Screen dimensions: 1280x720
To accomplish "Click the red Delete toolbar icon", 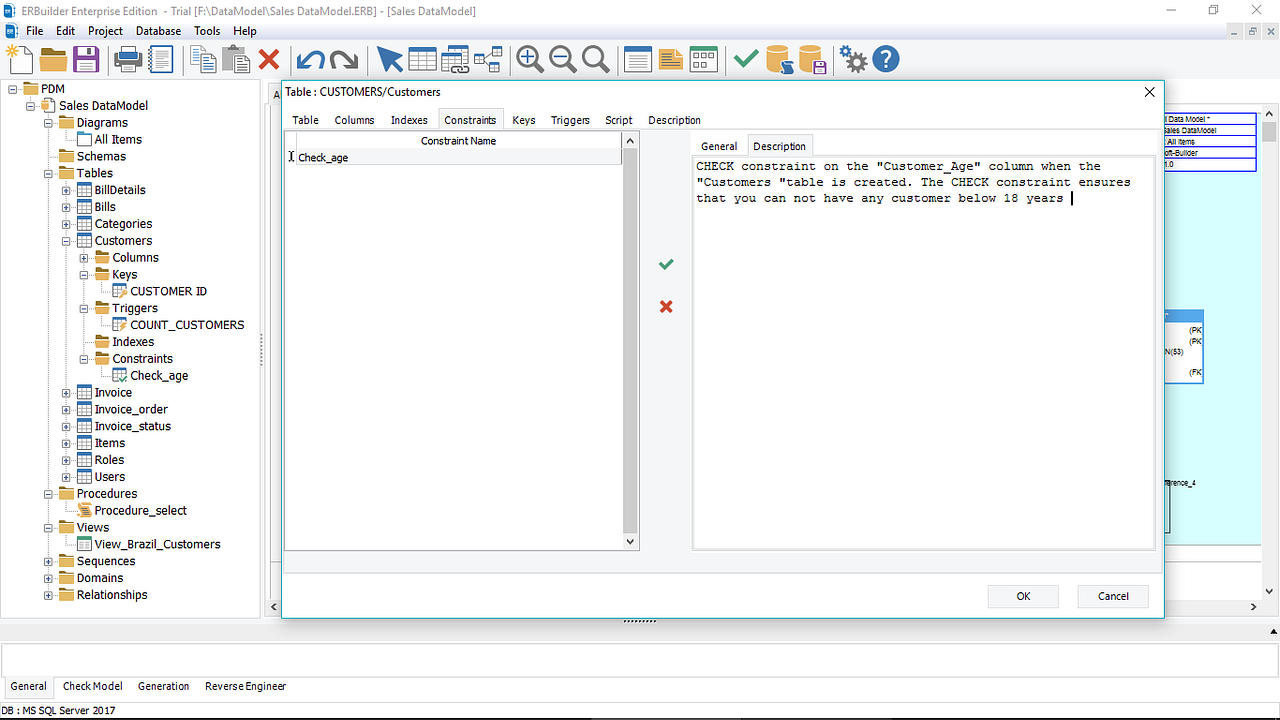I will pos(268,59).
